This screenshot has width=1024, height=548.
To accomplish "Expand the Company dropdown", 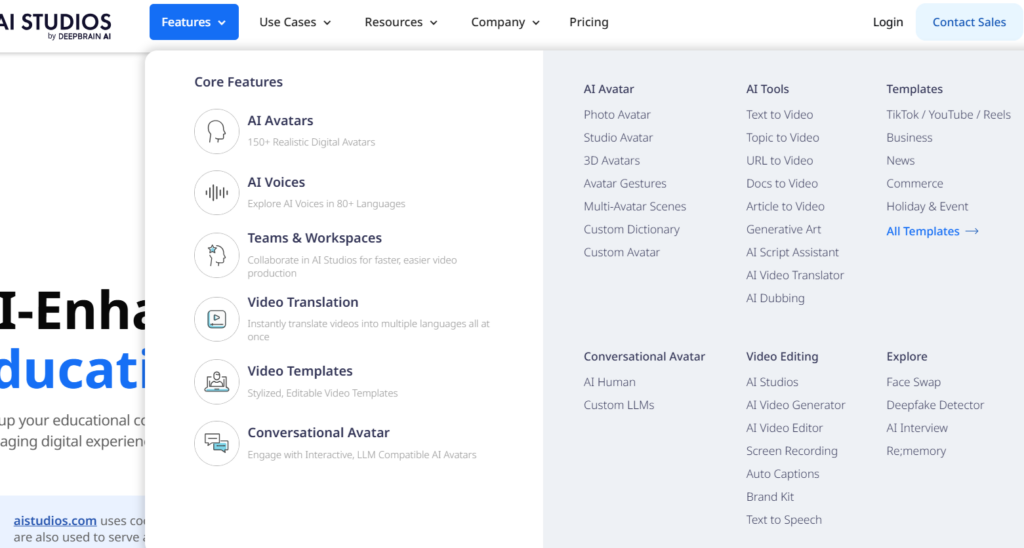I will tap(505, 22).
